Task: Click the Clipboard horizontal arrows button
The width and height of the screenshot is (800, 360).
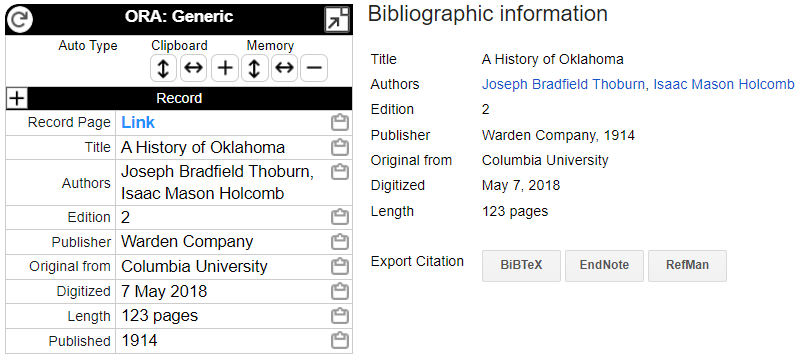Action: [193, 68]
